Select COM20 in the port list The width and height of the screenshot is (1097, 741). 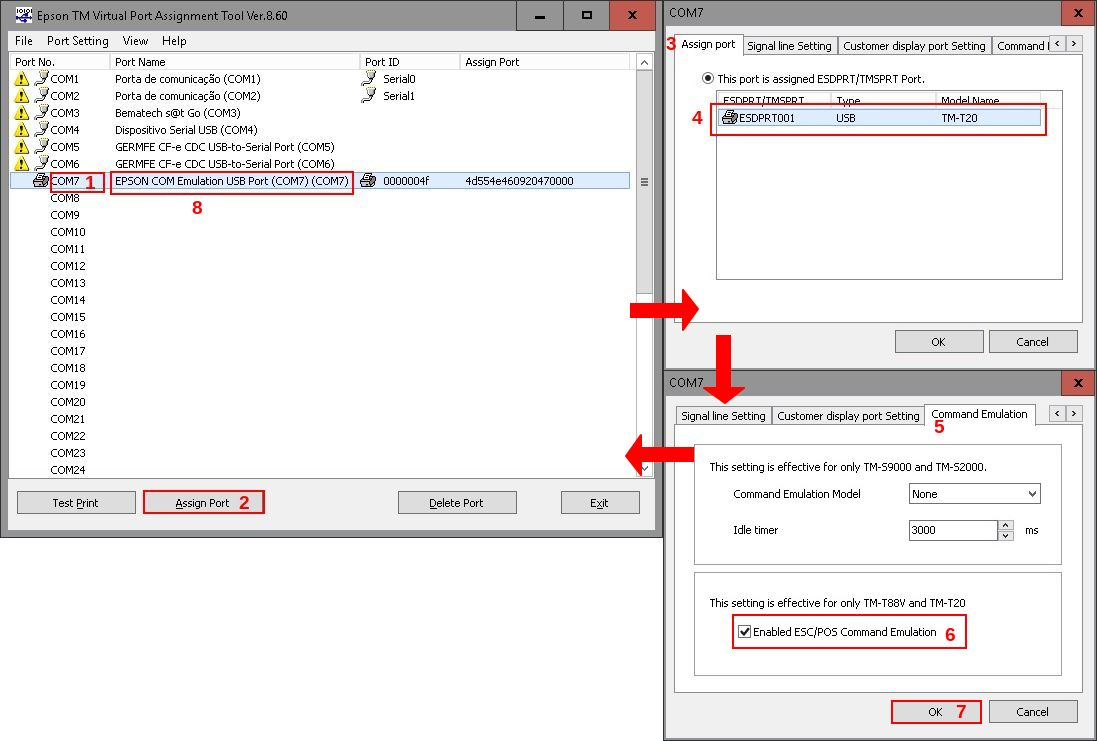(68, 402)
